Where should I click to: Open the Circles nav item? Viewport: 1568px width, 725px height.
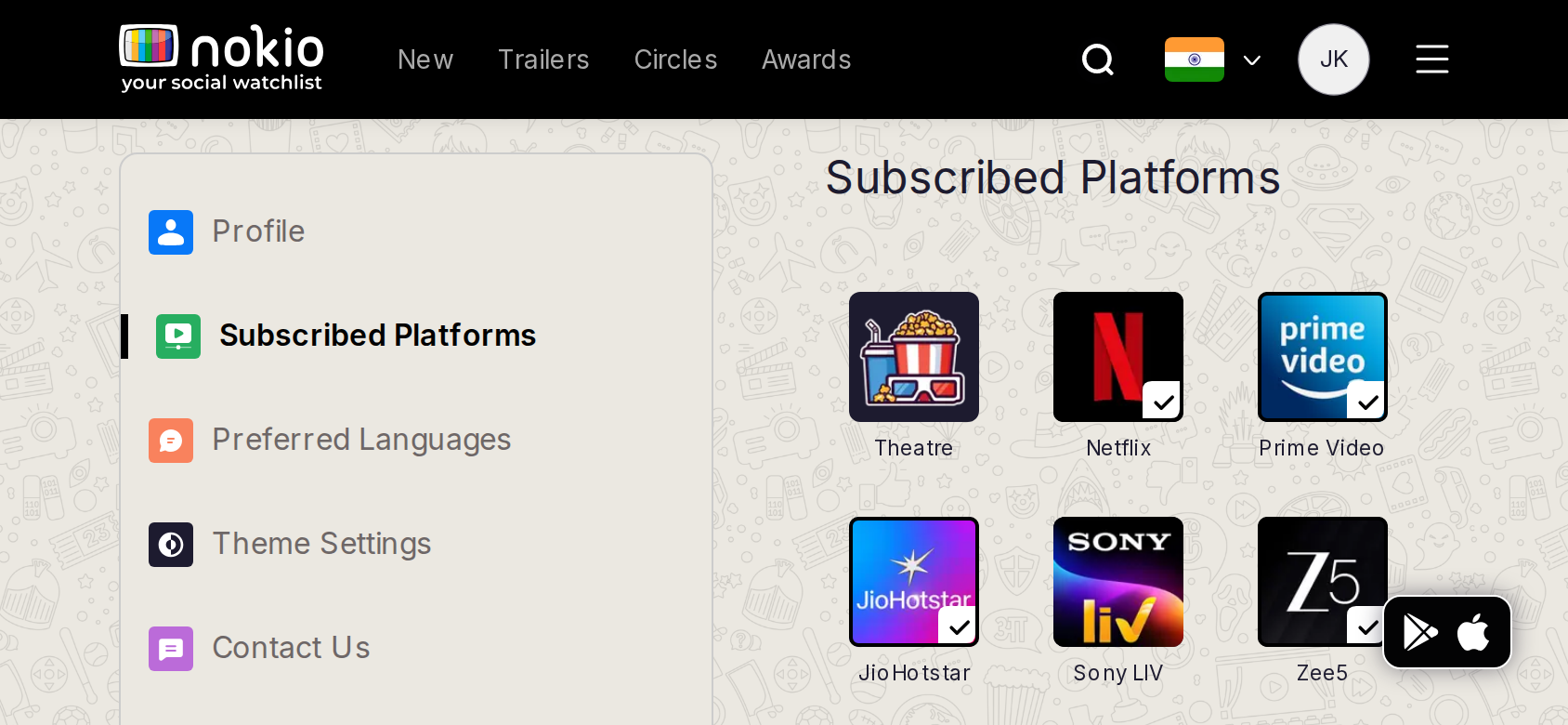(675, 59)
